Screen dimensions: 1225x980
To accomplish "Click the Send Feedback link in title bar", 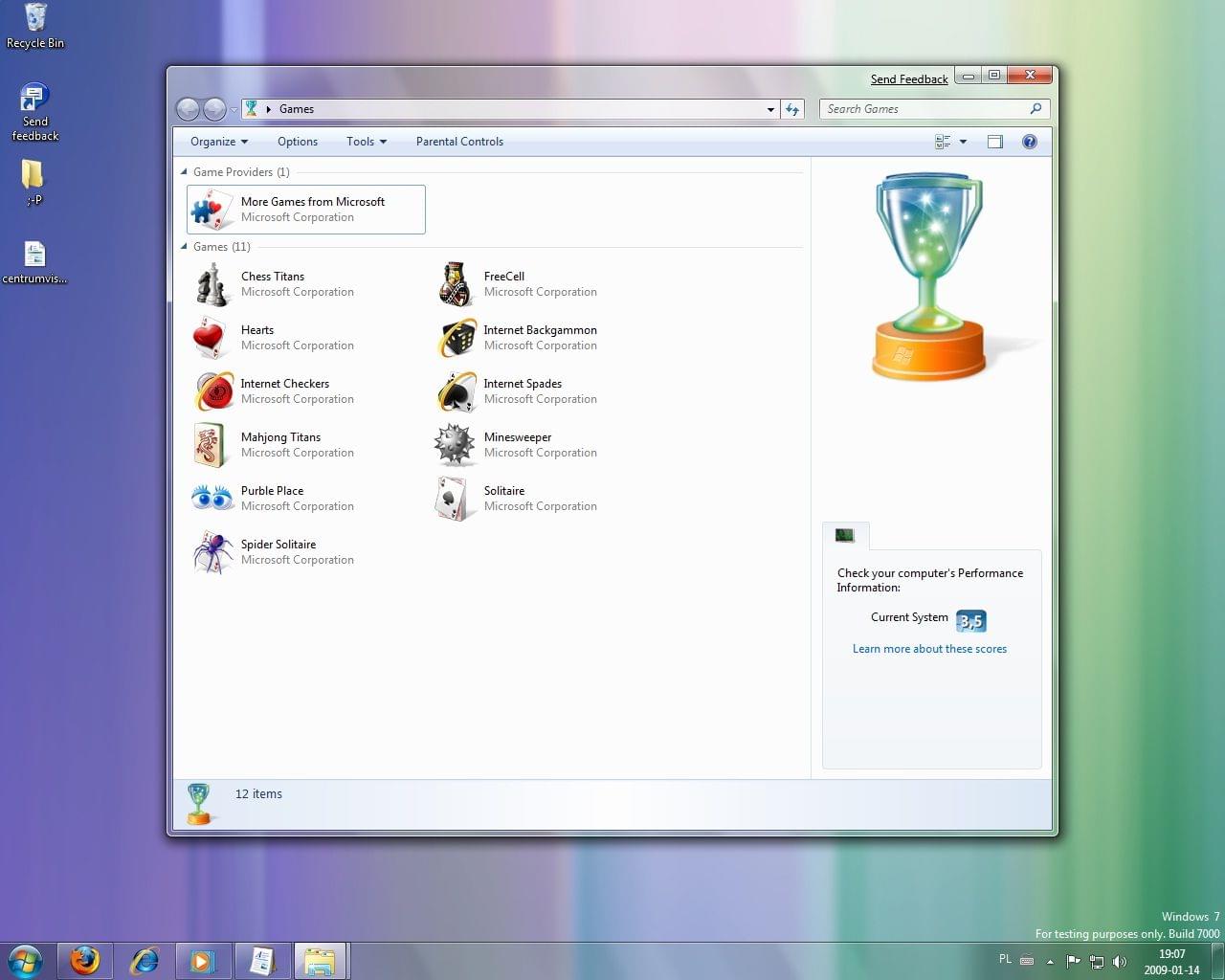I will [909, 79].
